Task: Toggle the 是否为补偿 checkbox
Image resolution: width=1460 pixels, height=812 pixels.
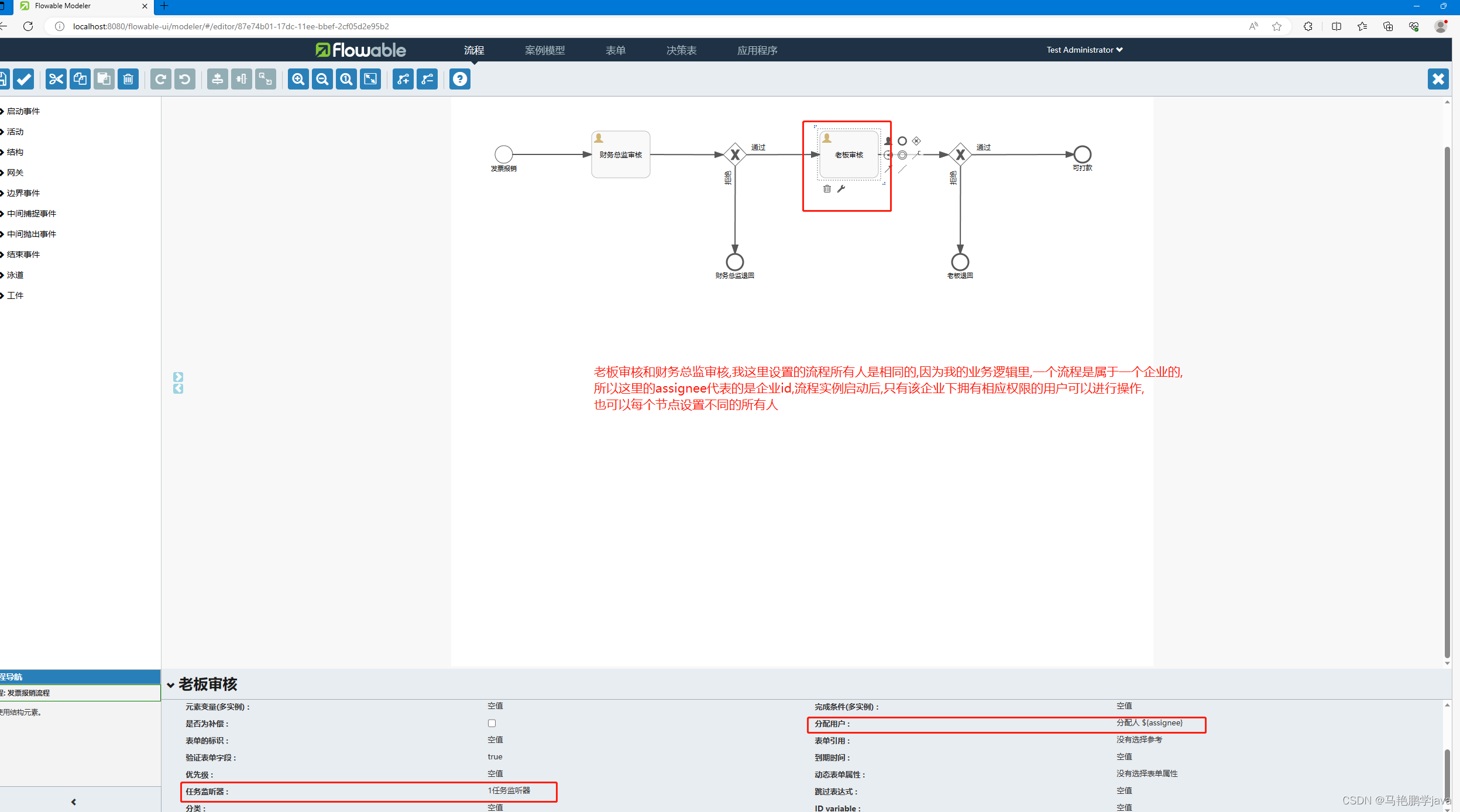Action: [492, 724]
